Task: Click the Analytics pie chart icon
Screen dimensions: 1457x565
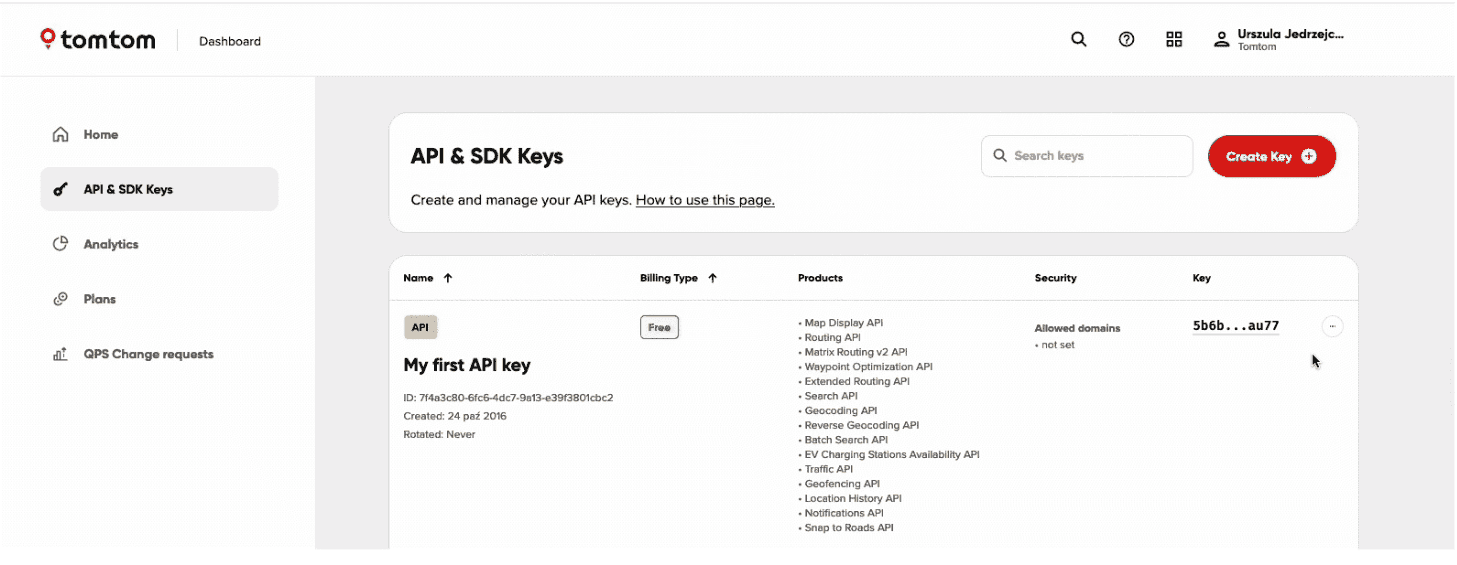Action: [60, 244]
